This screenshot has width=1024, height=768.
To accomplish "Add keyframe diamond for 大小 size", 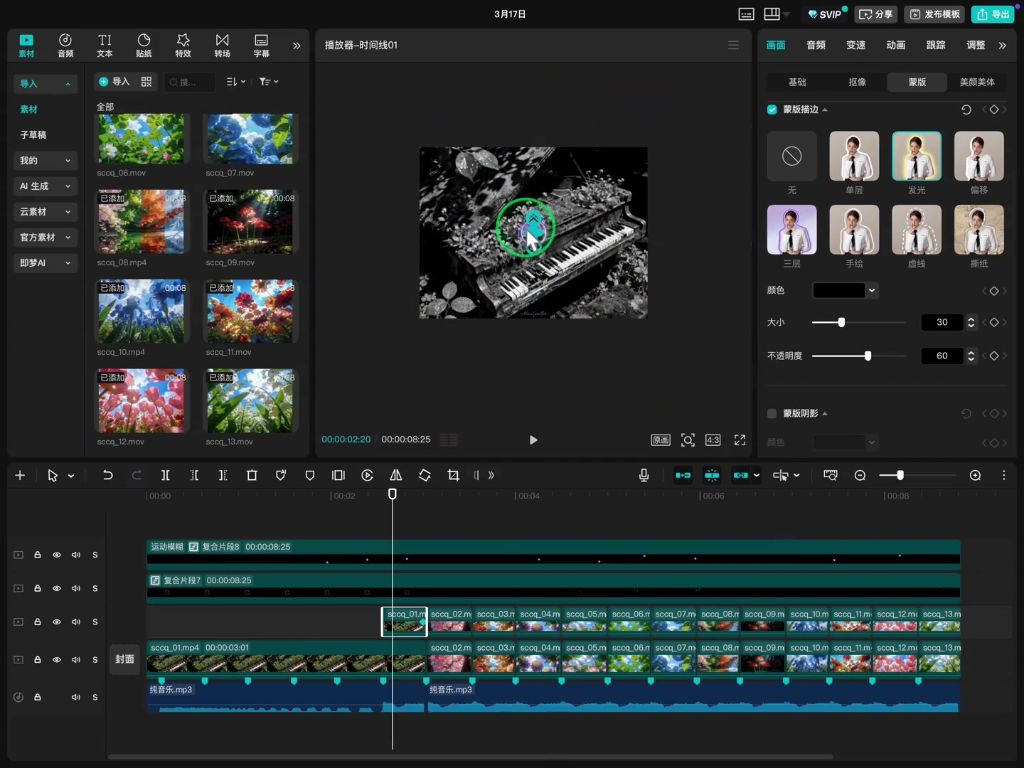I will 994,322.
